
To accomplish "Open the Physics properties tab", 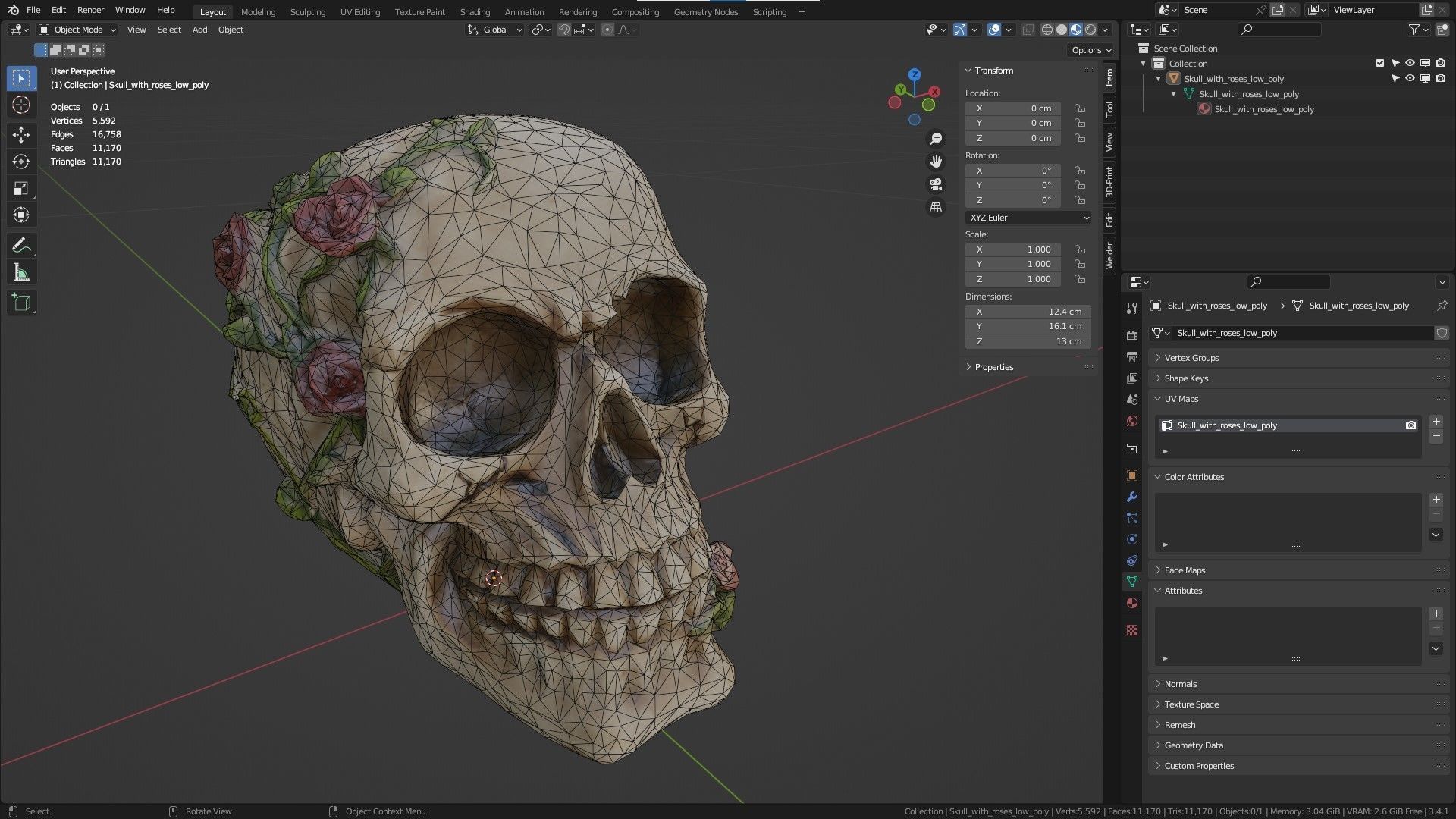I will [x=1132, y=539].
